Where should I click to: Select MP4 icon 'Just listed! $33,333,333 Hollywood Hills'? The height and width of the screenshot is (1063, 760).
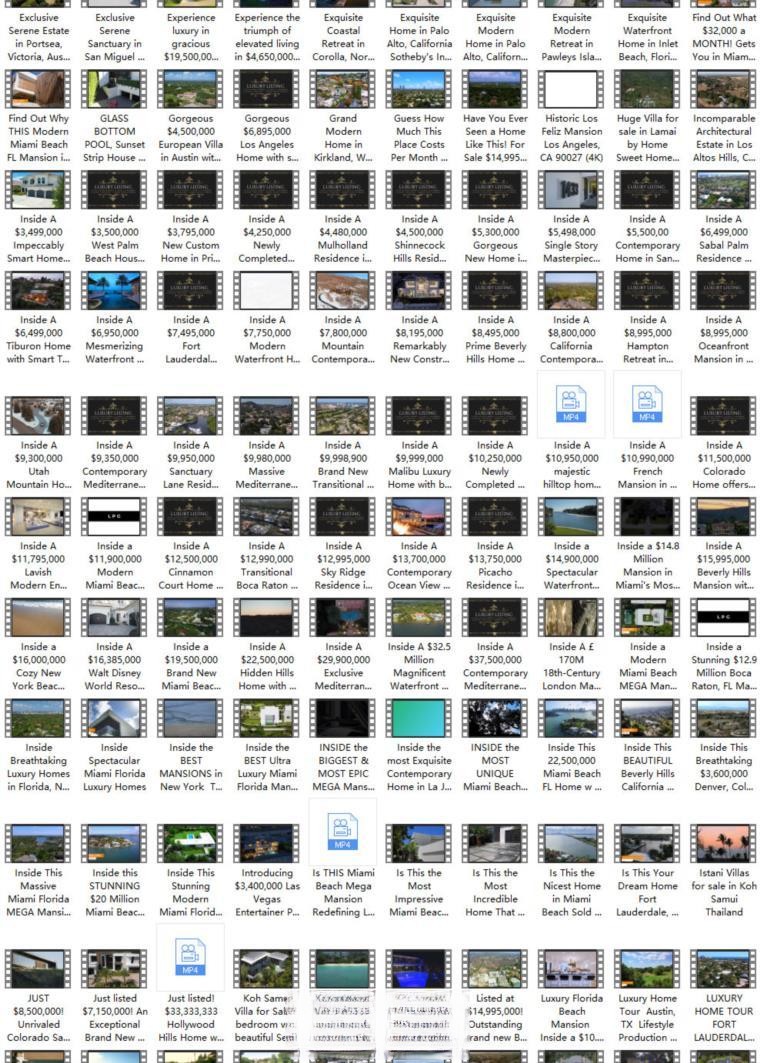[190, 957]
